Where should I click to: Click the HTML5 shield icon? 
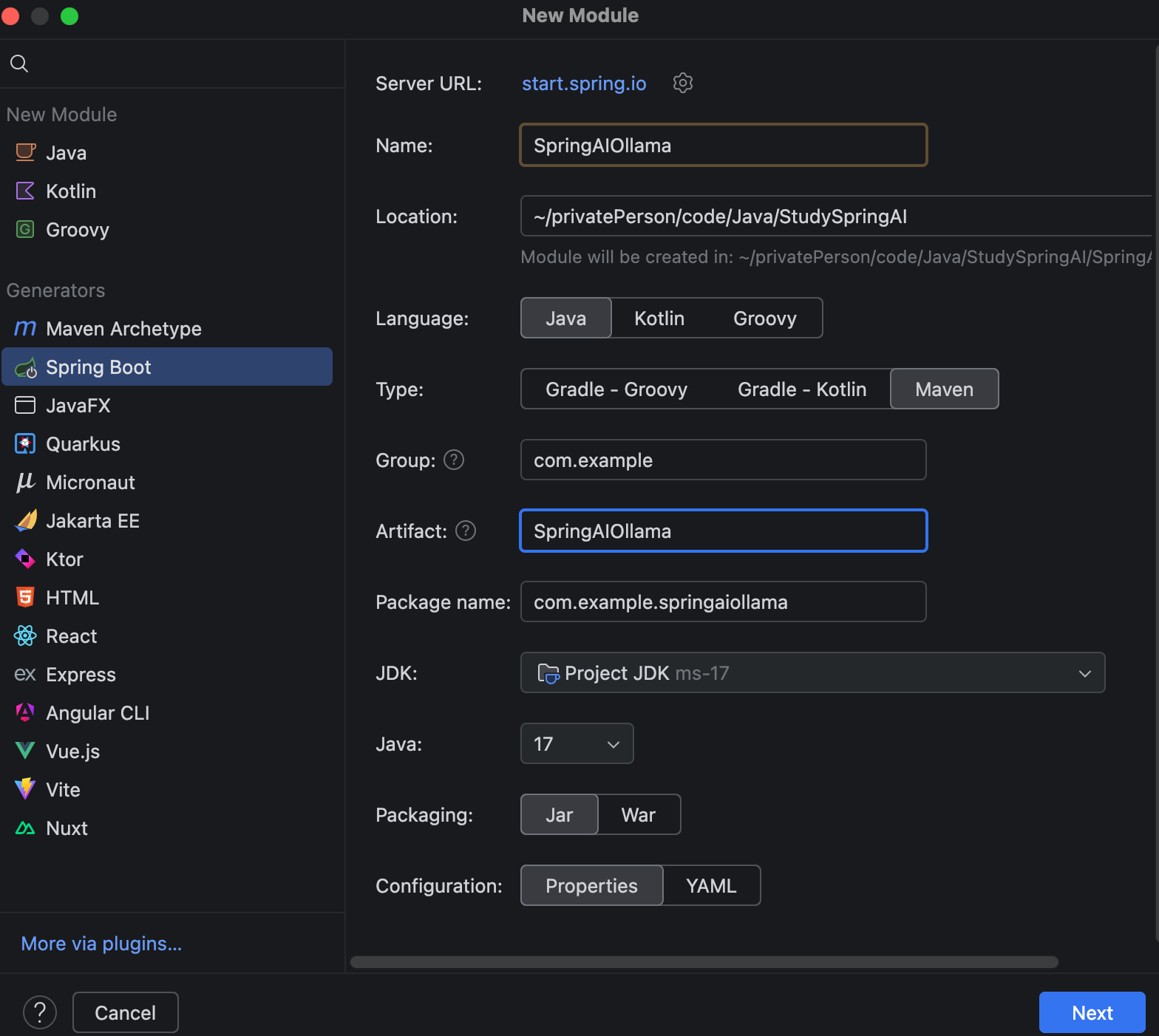point(25,597)
